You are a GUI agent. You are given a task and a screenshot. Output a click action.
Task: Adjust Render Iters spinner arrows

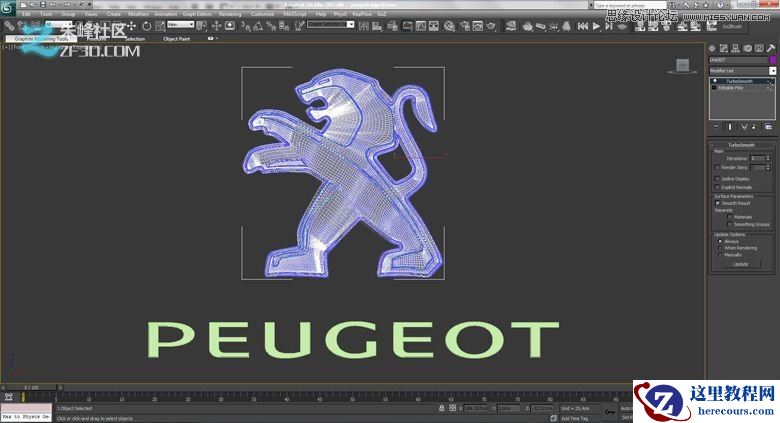point(768,168)
